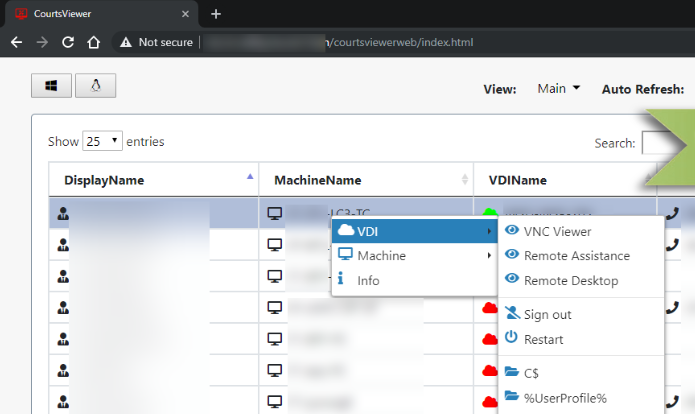Open VNC Viewer from the submenu
The height and width of the screenshot is (414, 695).
pos(557,231)
